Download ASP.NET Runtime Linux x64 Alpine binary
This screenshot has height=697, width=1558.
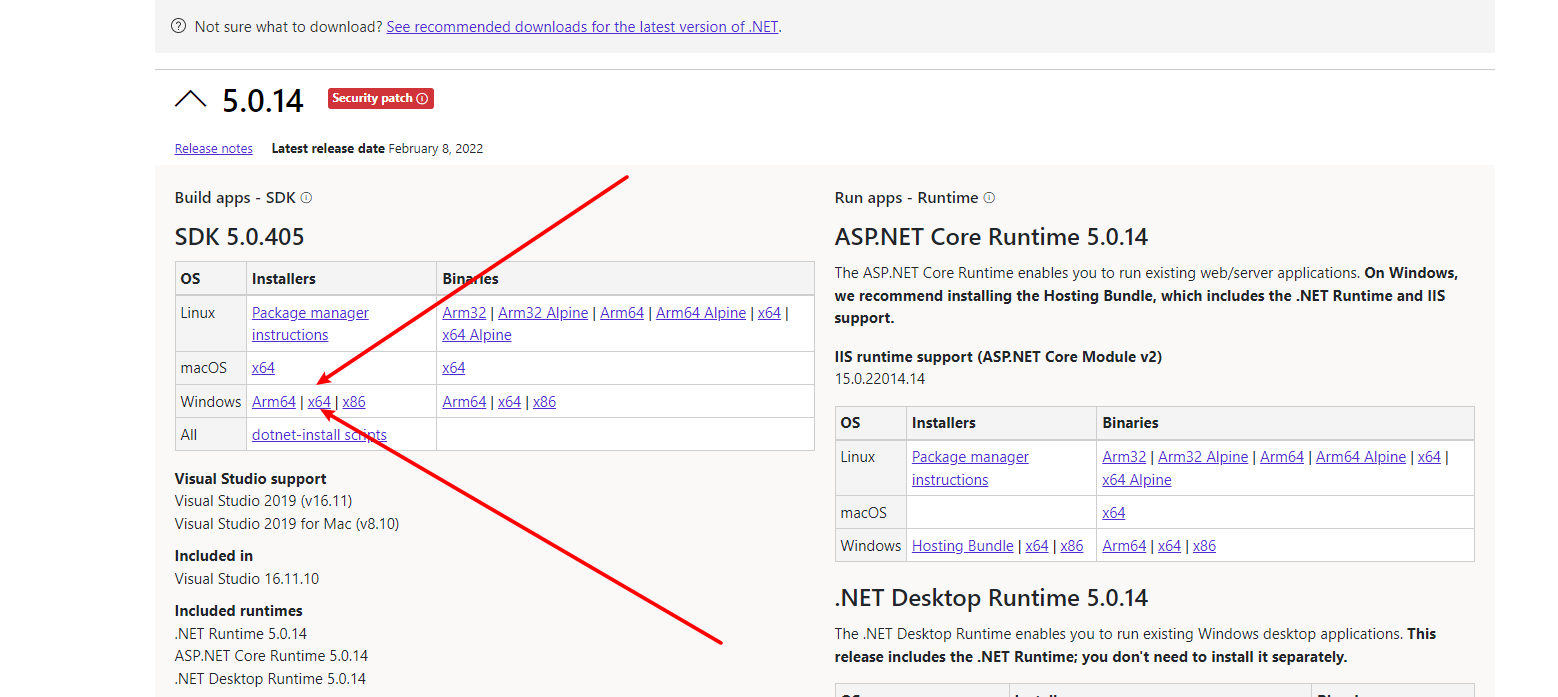(1137, 480)
